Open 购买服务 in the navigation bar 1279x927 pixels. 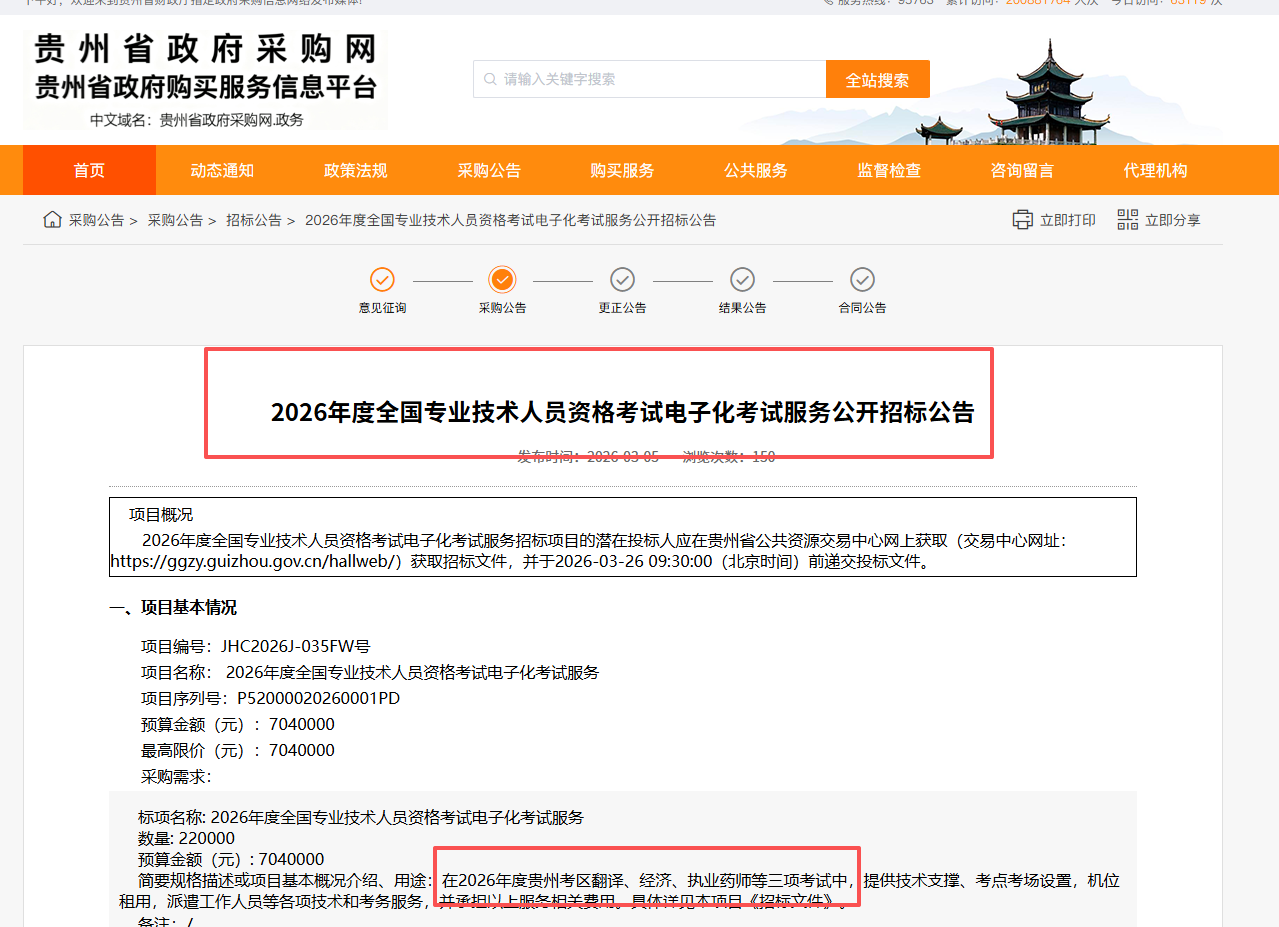622,170
